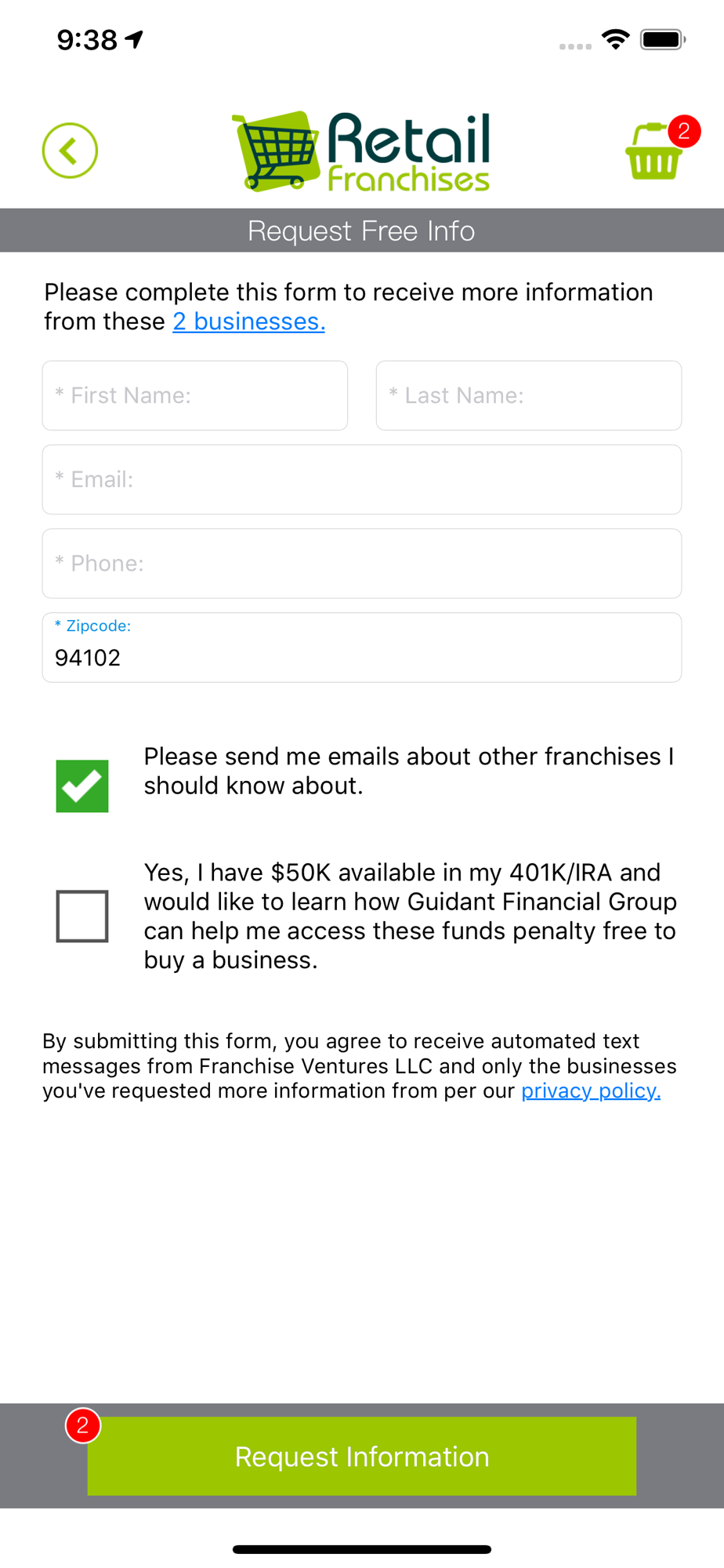This screenshot has width=724, height=1568.
Task: Tap the Request Free Info header bar
Action: (362, 230)
